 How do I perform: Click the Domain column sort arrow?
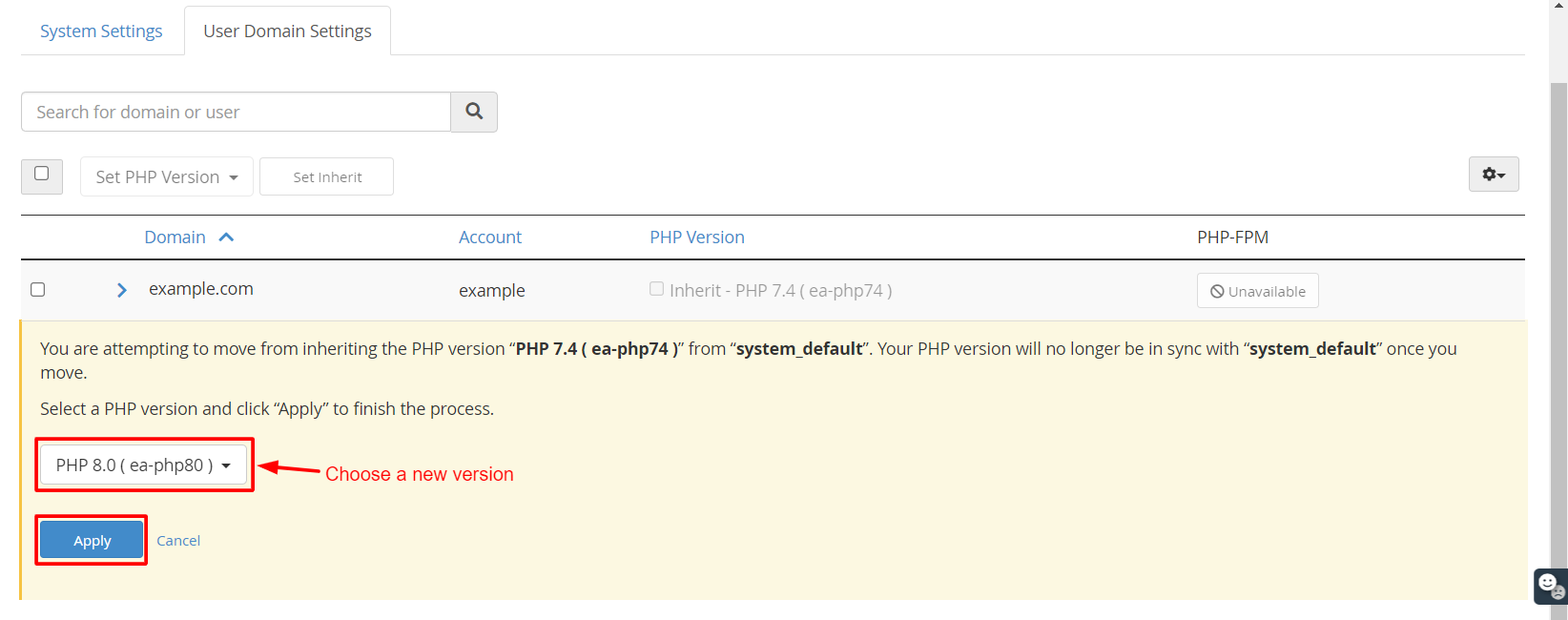(226, 238)
